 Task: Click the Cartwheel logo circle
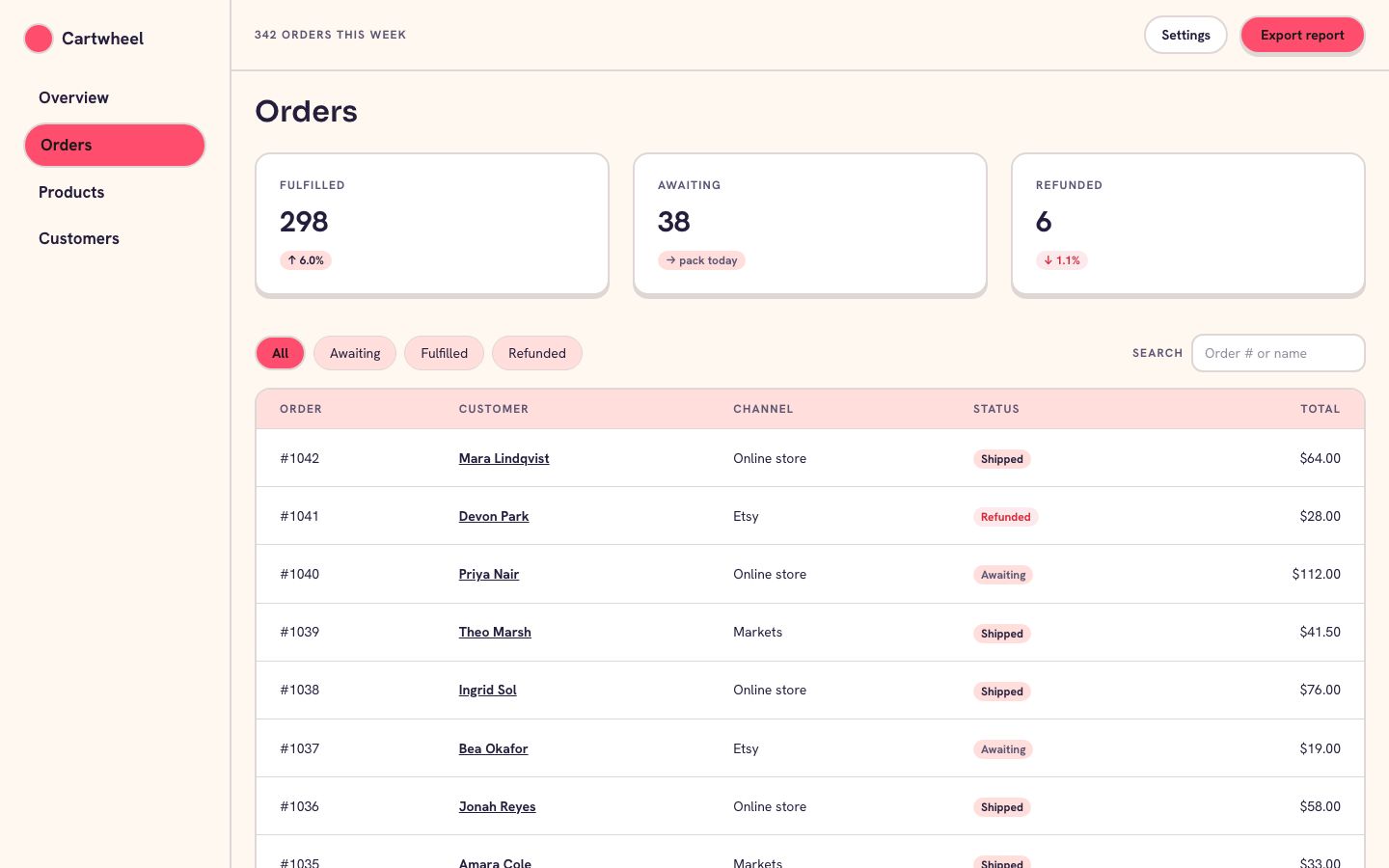click(38, 39)
